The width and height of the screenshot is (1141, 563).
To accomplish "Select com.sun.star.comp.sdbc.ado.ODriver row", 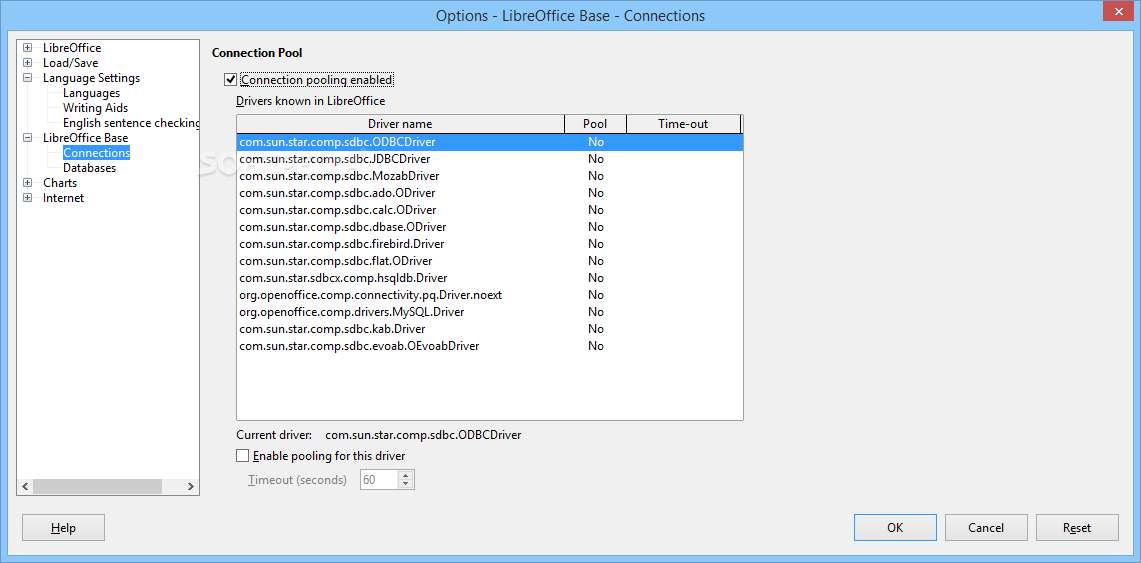I will coord(490,193).
